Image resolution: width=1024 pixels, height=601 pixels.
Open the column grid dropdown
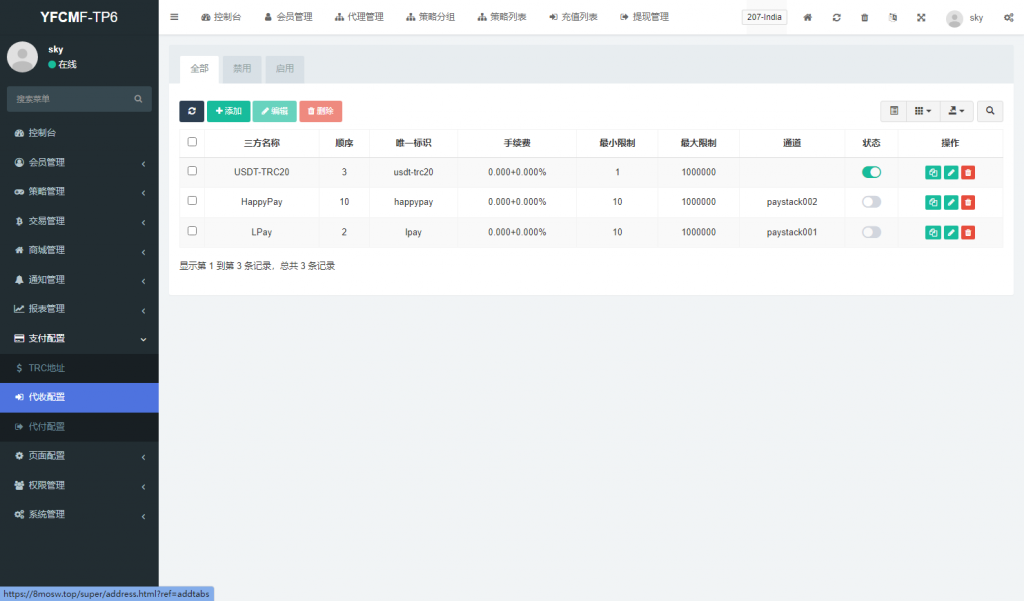click(x=923, y=111)
